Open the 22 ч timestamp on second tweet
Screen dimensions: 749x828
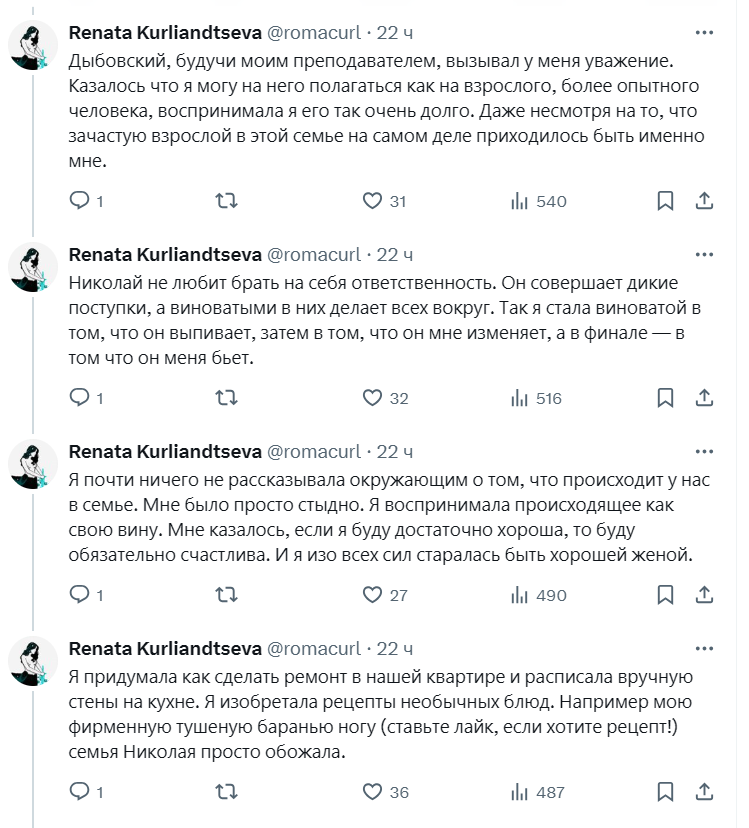click(395, 255)
